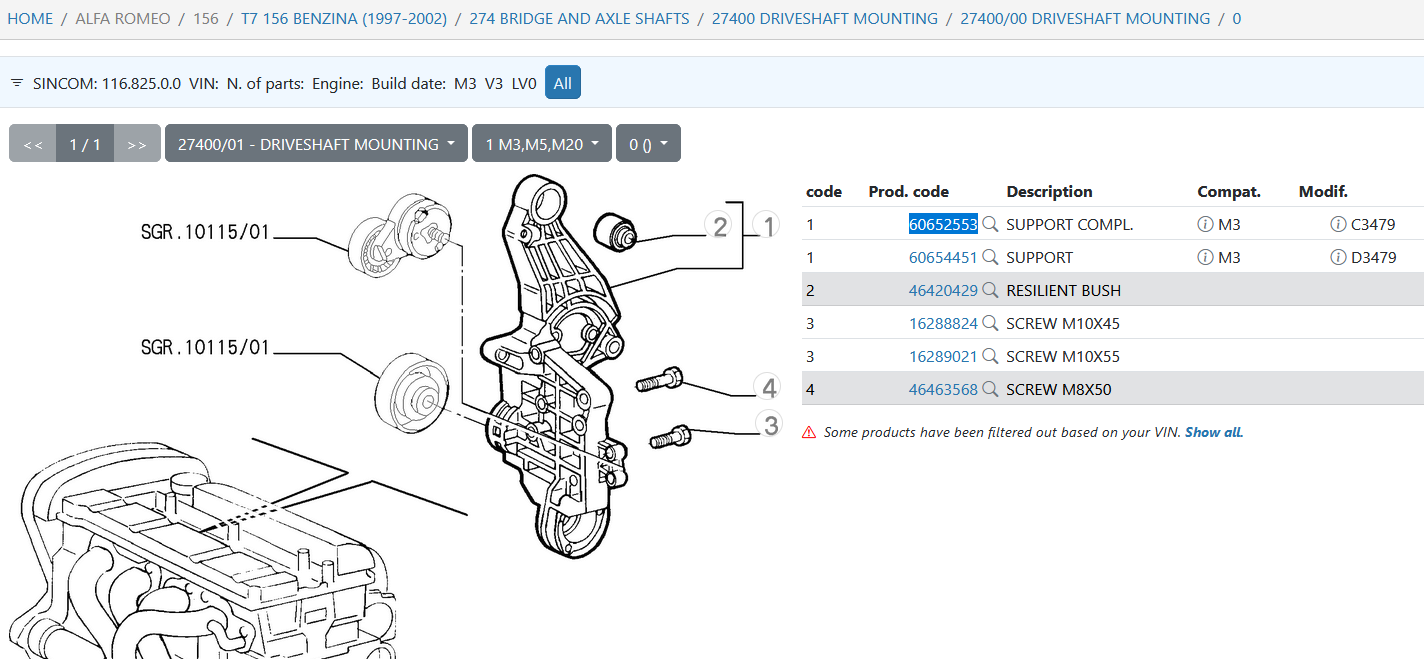This screenshot has height=659, width=1424.
Task: Look up part 16289021 via magnifier icon
Action: coord(991,356)
